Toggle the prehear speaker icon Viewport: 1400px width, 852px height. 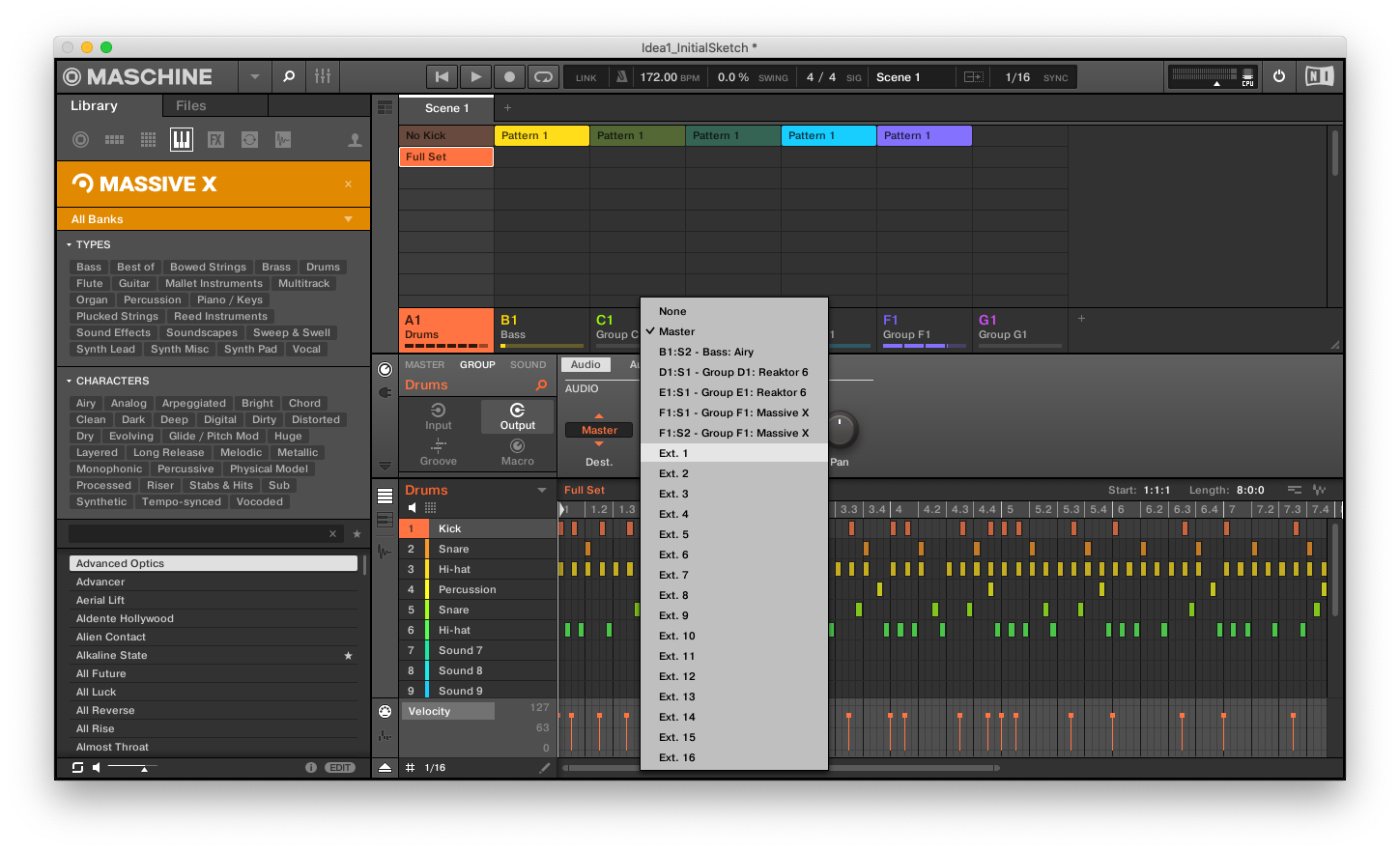pyautogui.click(x=96, y=768)
